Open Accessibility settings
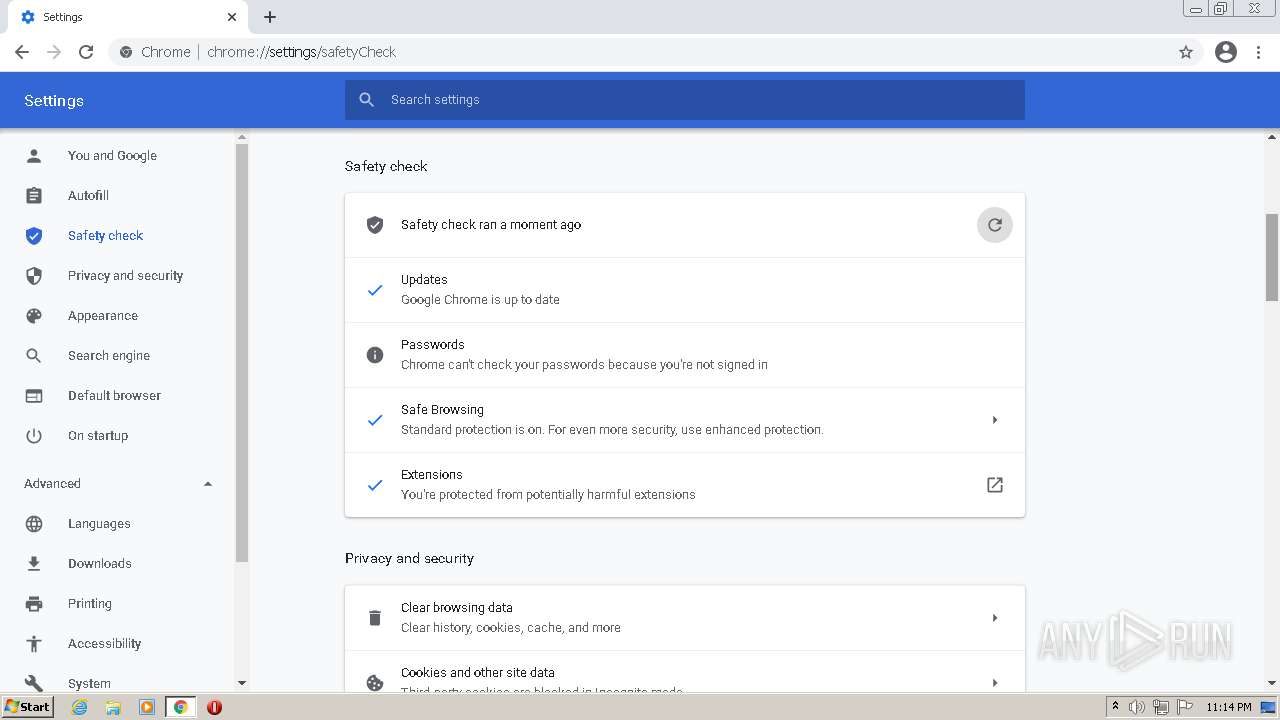This screenshot has width=1280, height=720. [104, 644]
